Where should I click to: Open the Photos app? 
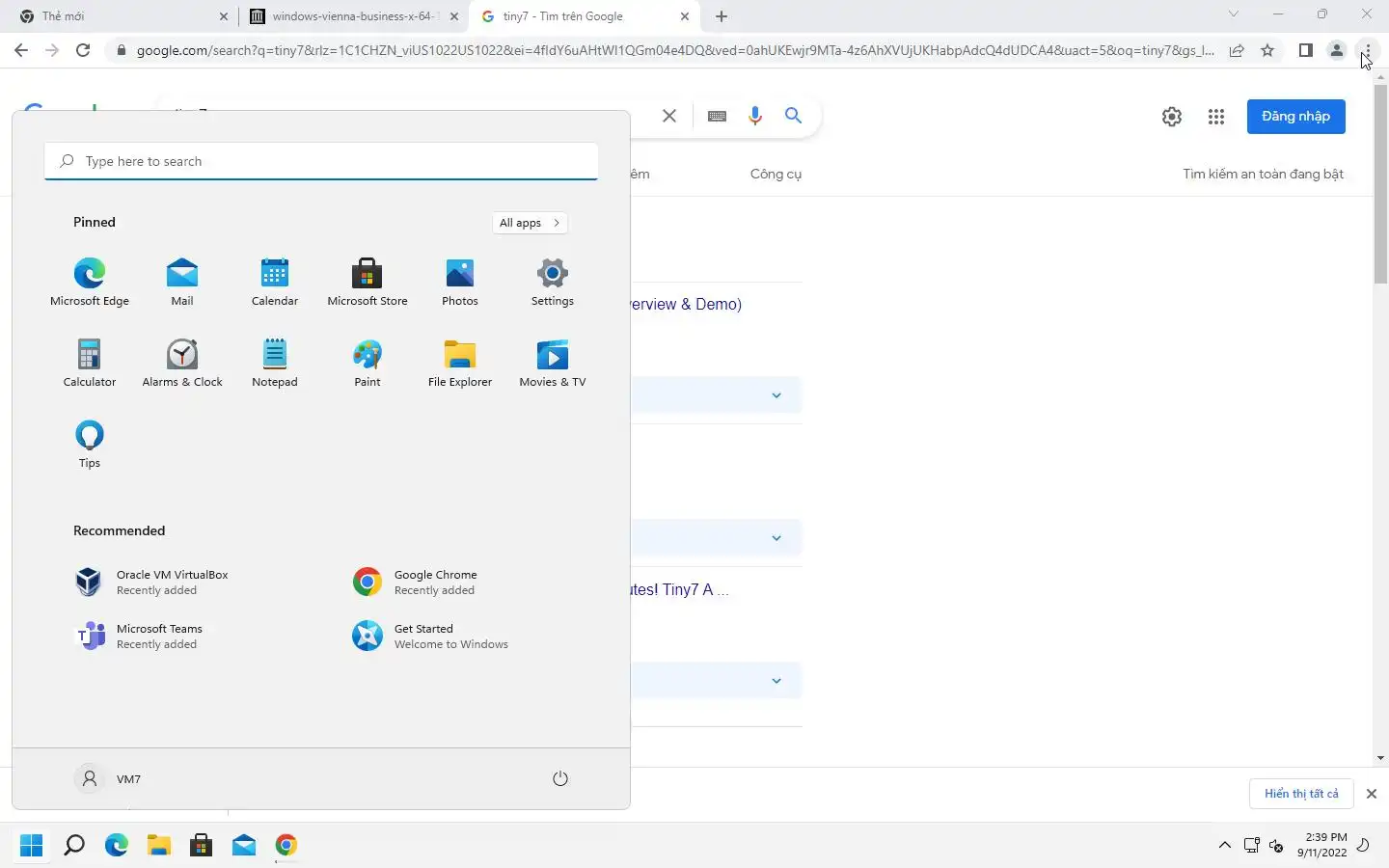tap(460, 282)
